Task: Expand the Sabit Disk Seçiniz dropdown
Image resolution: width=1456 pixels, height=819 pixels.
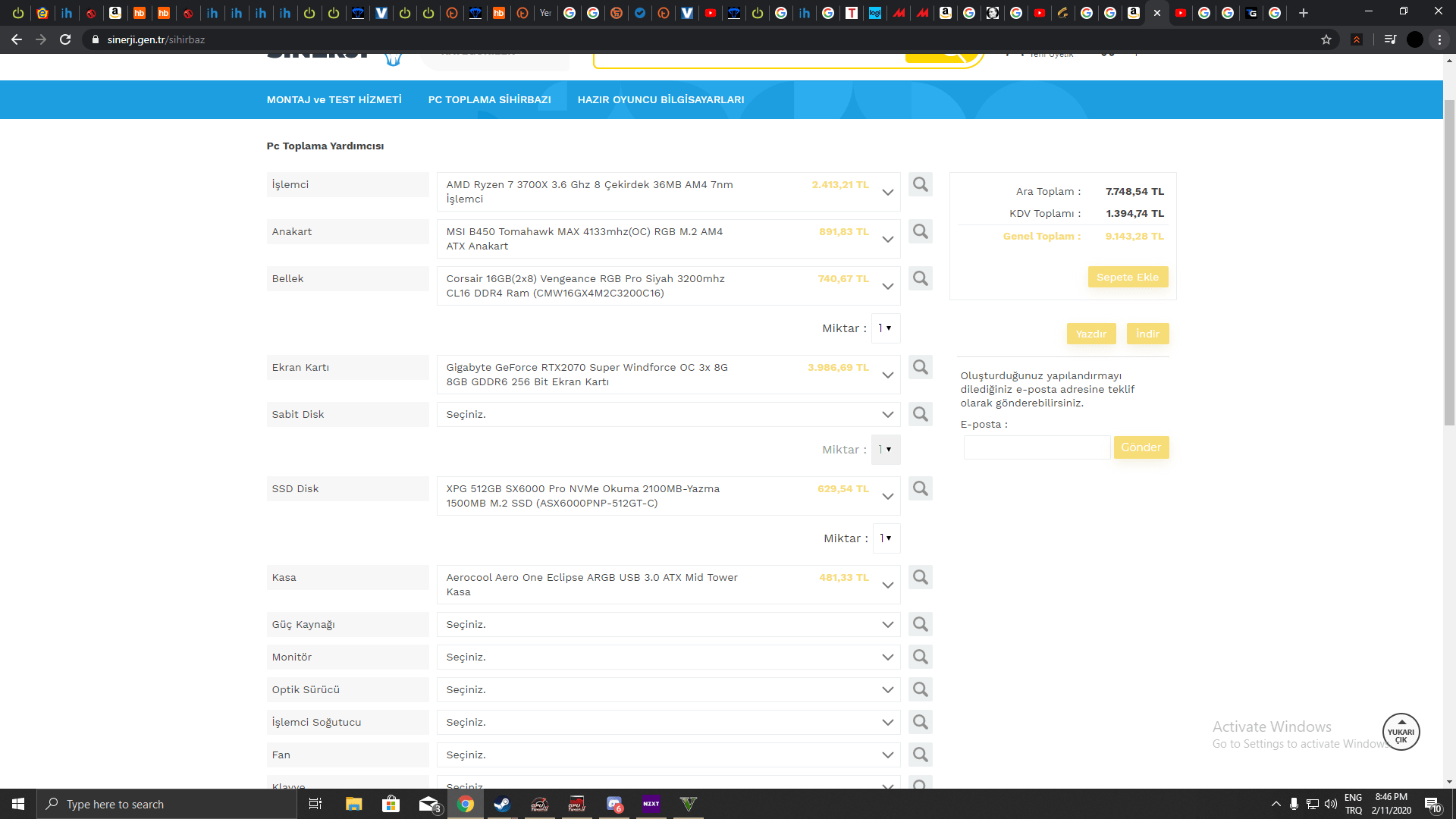Action: pyautogui.click(x=667, y=414)
